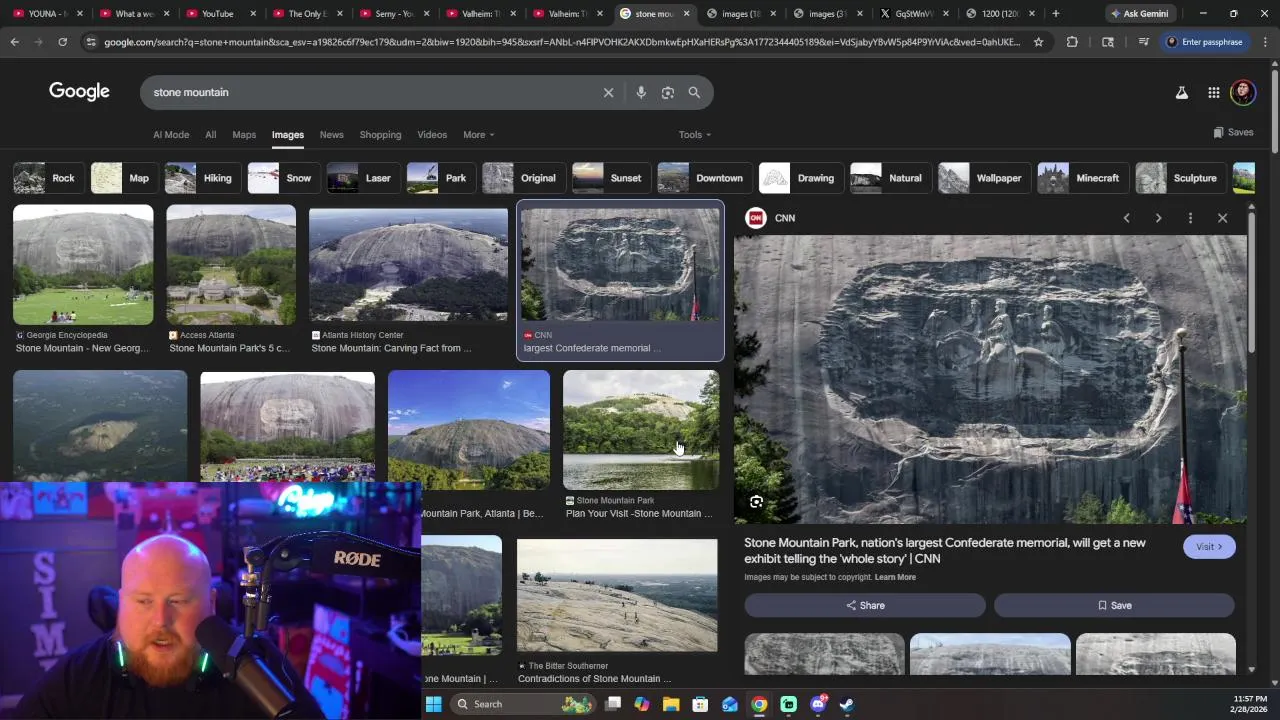
Task: Open more options in image preview
Action: [1190, 218]
